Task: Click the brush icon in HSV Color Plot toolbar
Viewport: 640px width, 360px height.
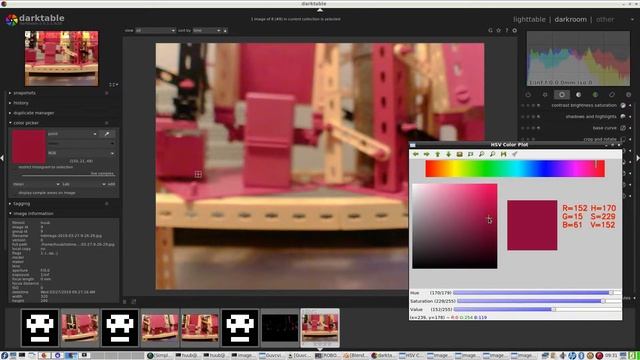Action: tap(515, 154)
